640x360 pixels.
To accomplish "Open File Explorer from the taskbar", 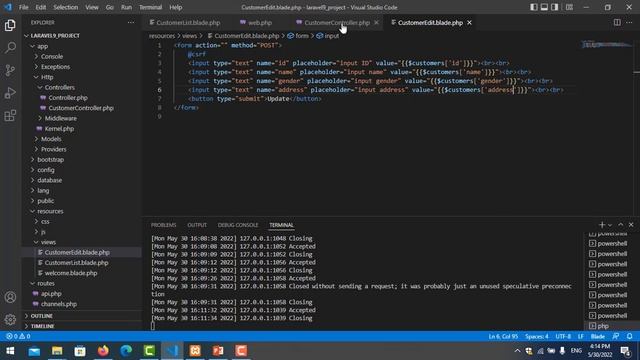I will coord(57,351).
